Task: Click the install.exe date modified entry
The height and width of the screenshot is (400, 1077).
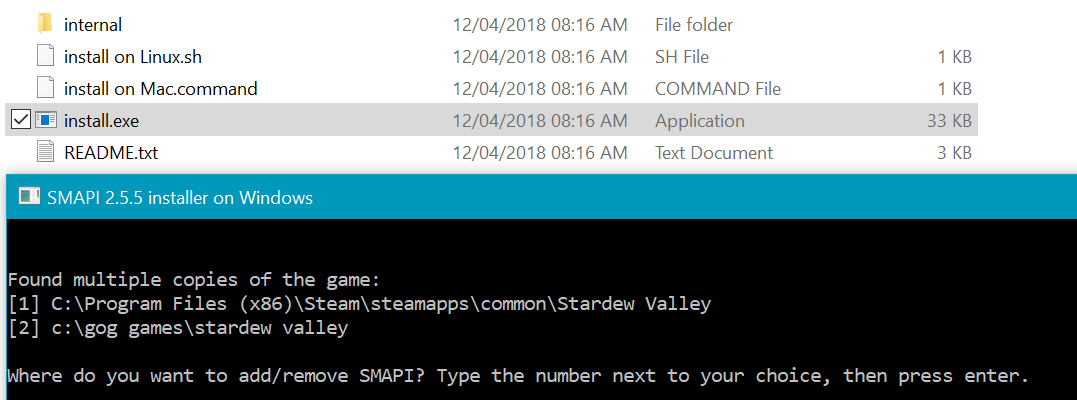Action: [x=540, y=120]
